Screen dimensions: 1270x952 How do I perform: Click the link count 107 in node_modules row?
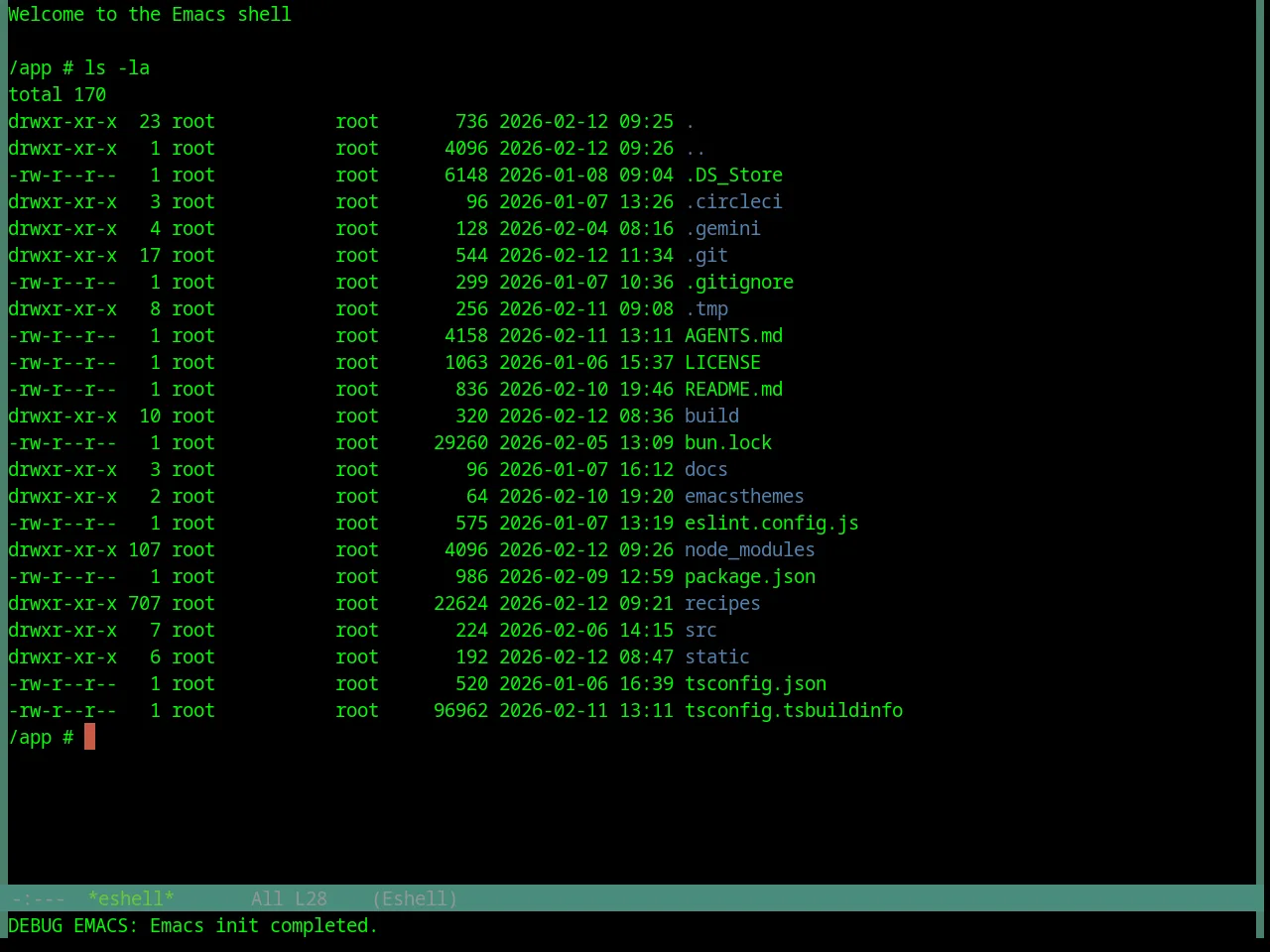pyautogui.click(x=144, y=549)
